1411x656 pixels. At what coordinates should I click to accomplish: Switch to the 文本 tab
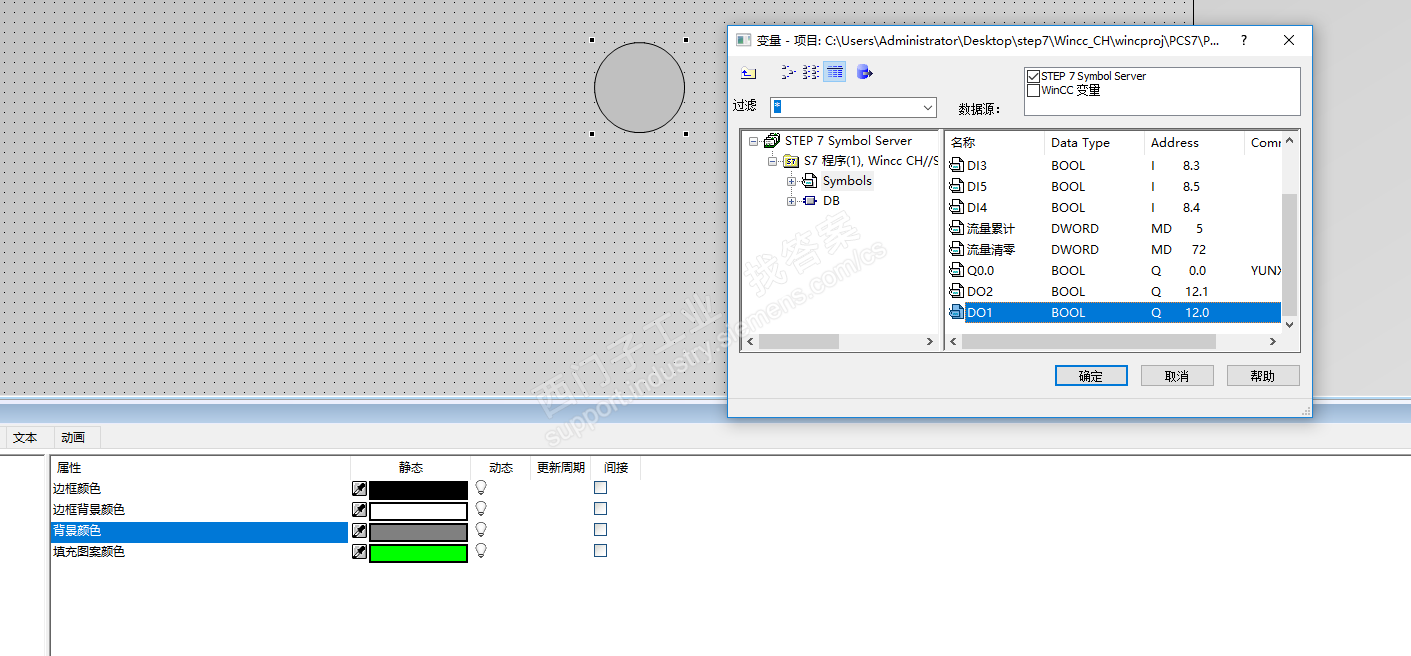pos(26,438)
